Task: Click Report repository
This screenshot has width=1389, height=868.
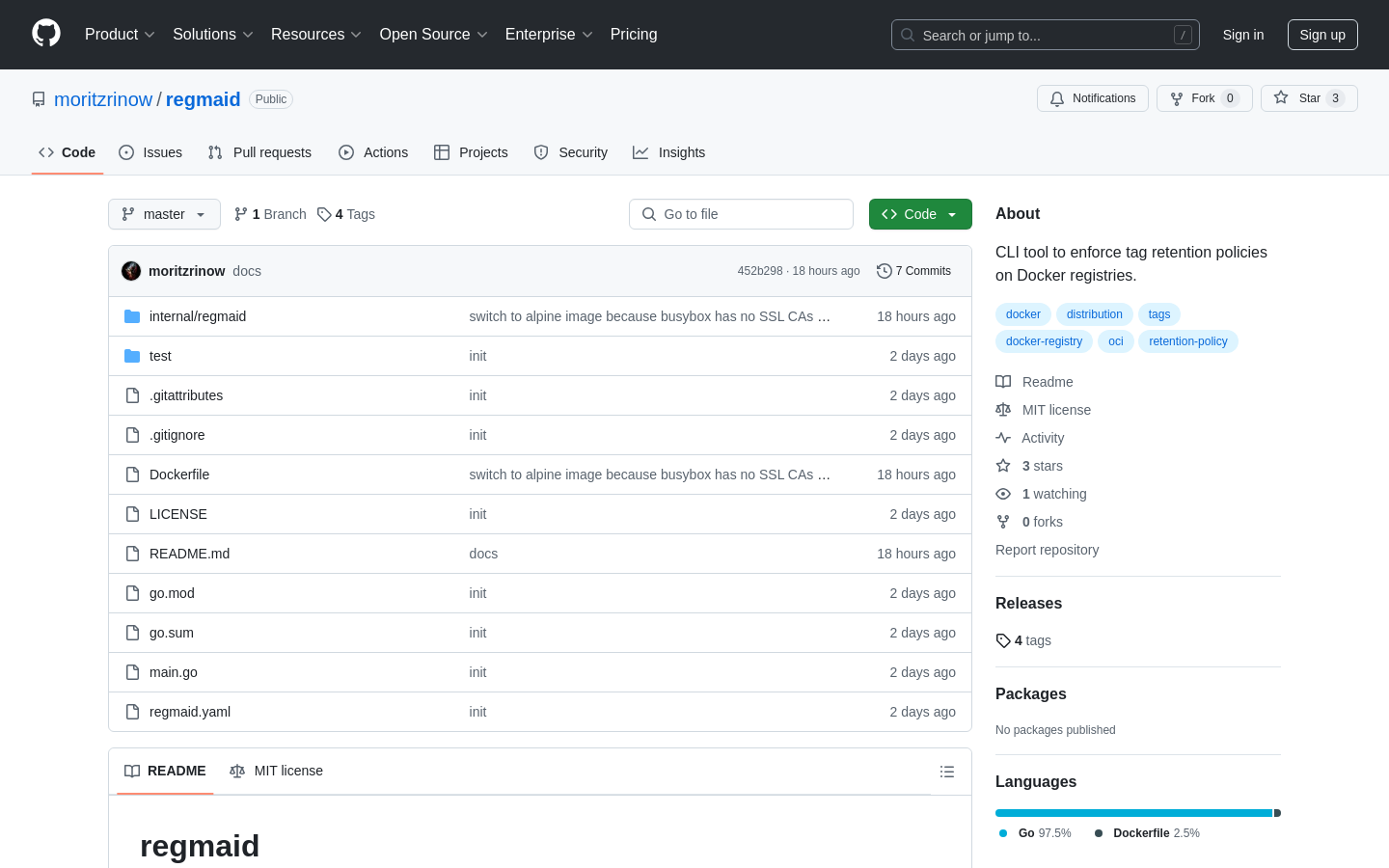Action: [1047, 550]
